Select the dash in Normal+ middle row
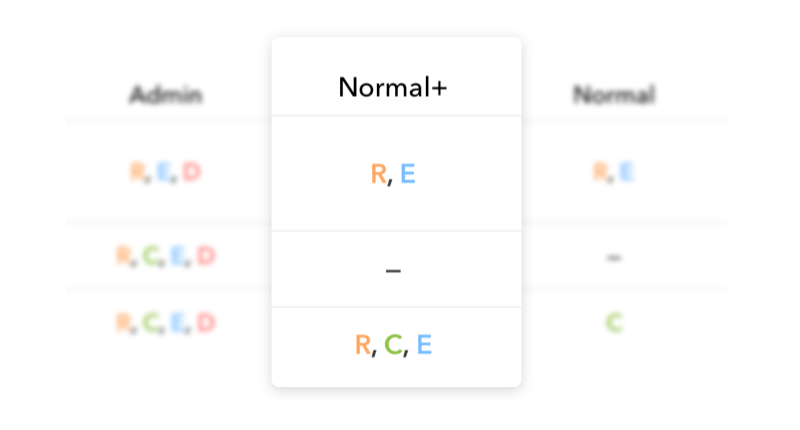800x430 pixels. pos(393,270)
